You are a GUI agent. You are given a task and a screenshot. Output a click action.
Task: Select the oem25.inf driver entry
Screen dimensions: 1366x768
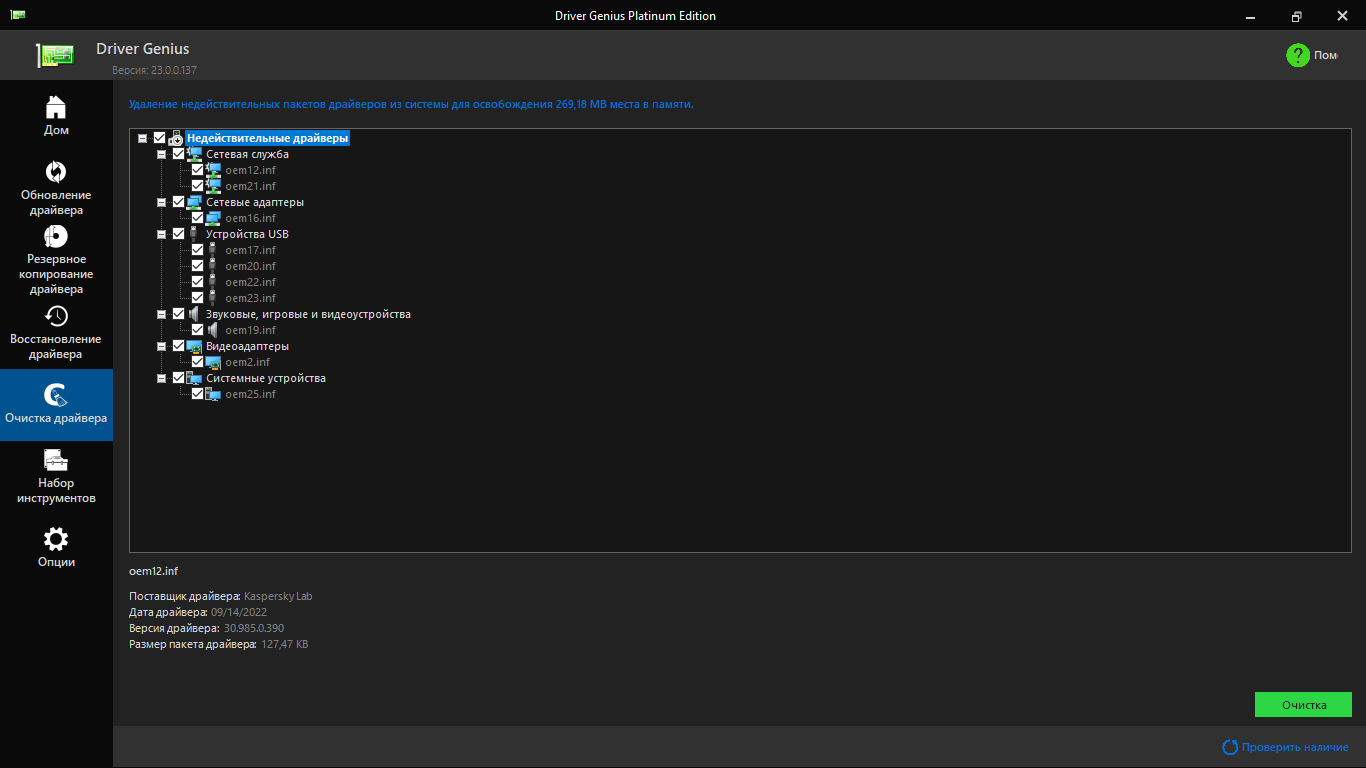click(x=250, y=394)
